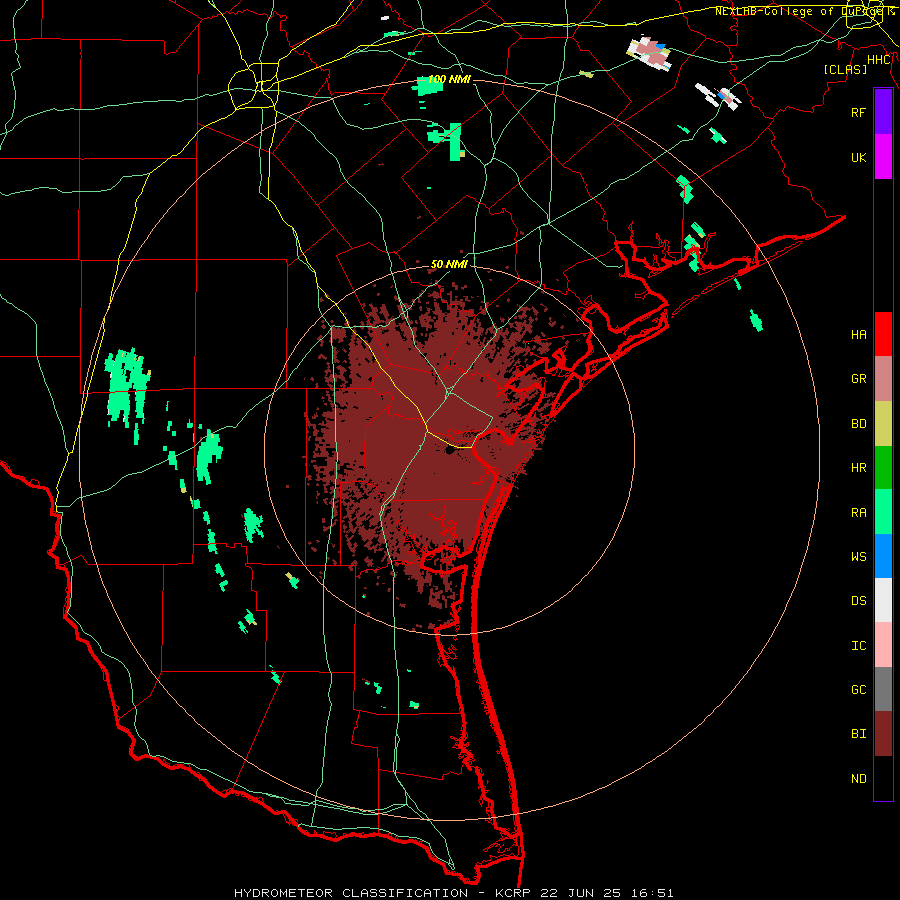Click the IC legend label
The image size is (900, 900).
point(858,645)
